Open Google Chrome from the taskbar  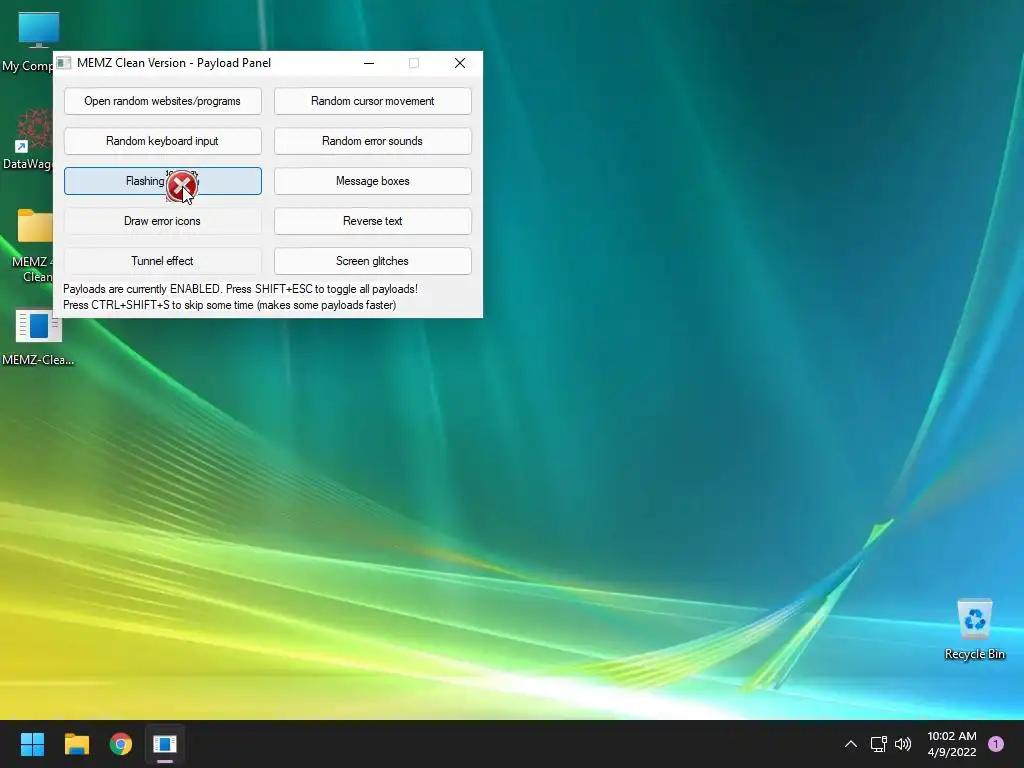click(121, 744)
